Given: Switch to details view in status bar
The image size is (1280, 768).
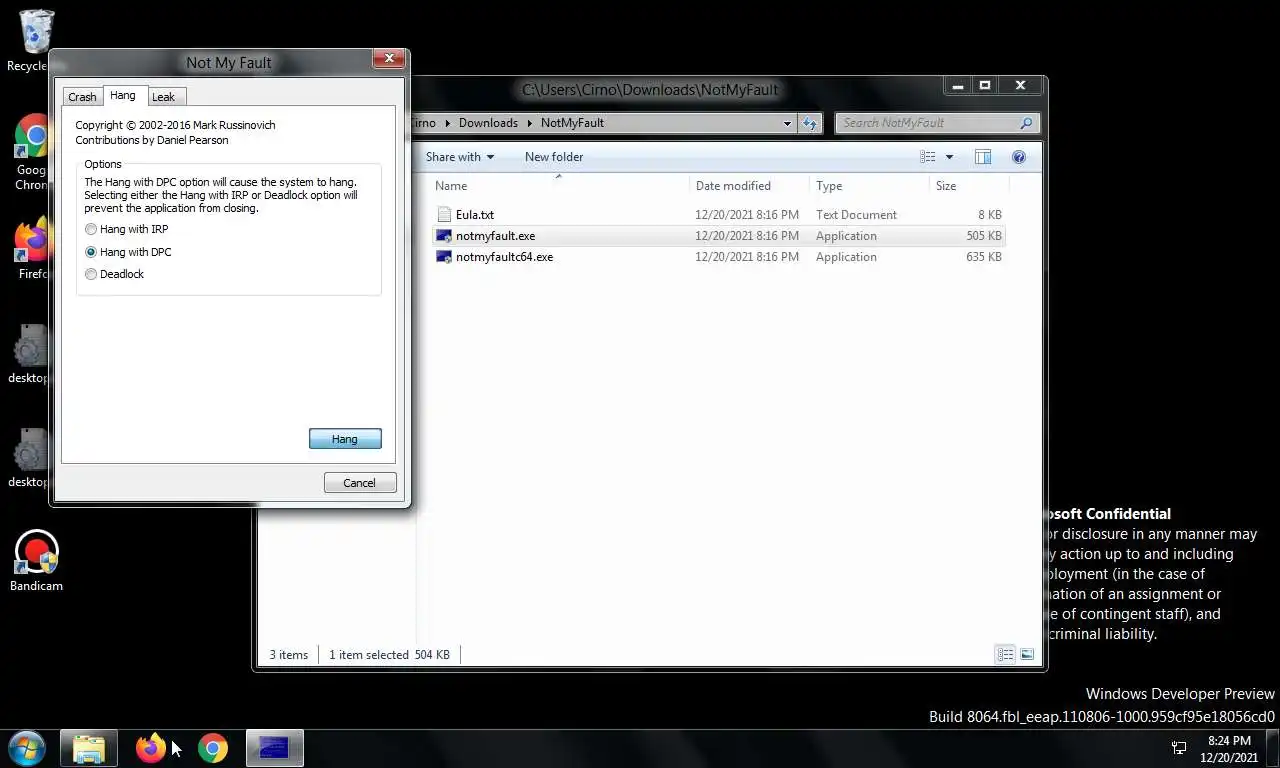Looking at the screenshot, I should (x=1005, y=655).
